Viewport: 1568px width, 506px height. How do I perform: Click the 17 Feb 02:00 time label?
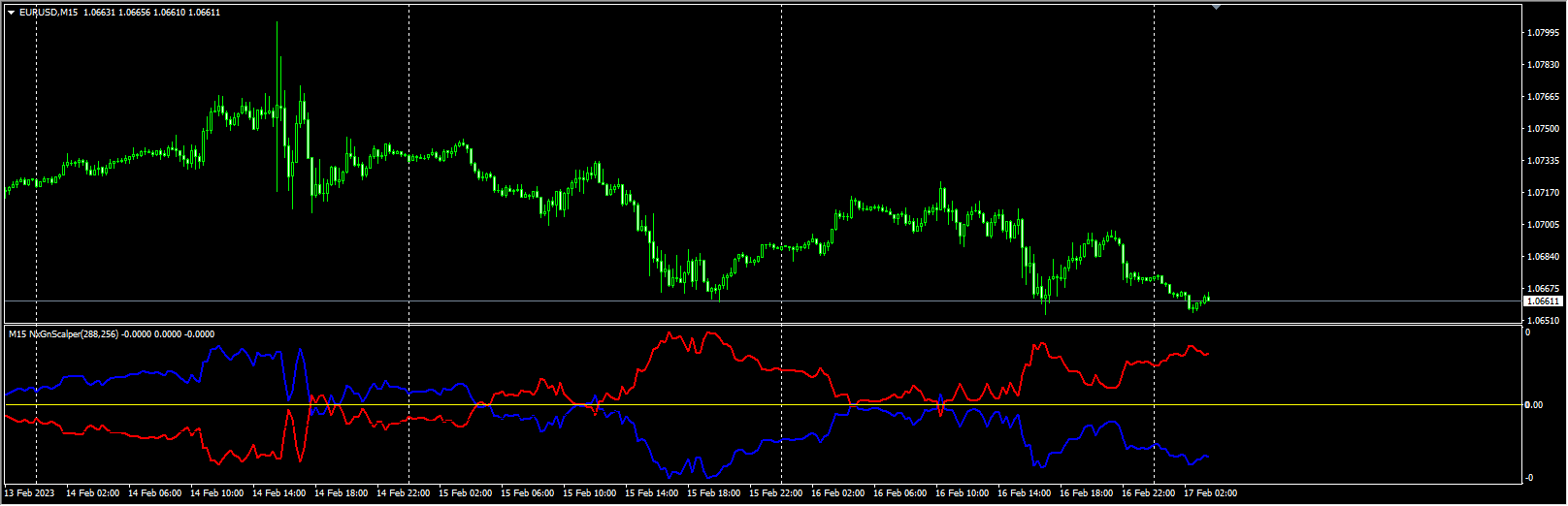1211,493
